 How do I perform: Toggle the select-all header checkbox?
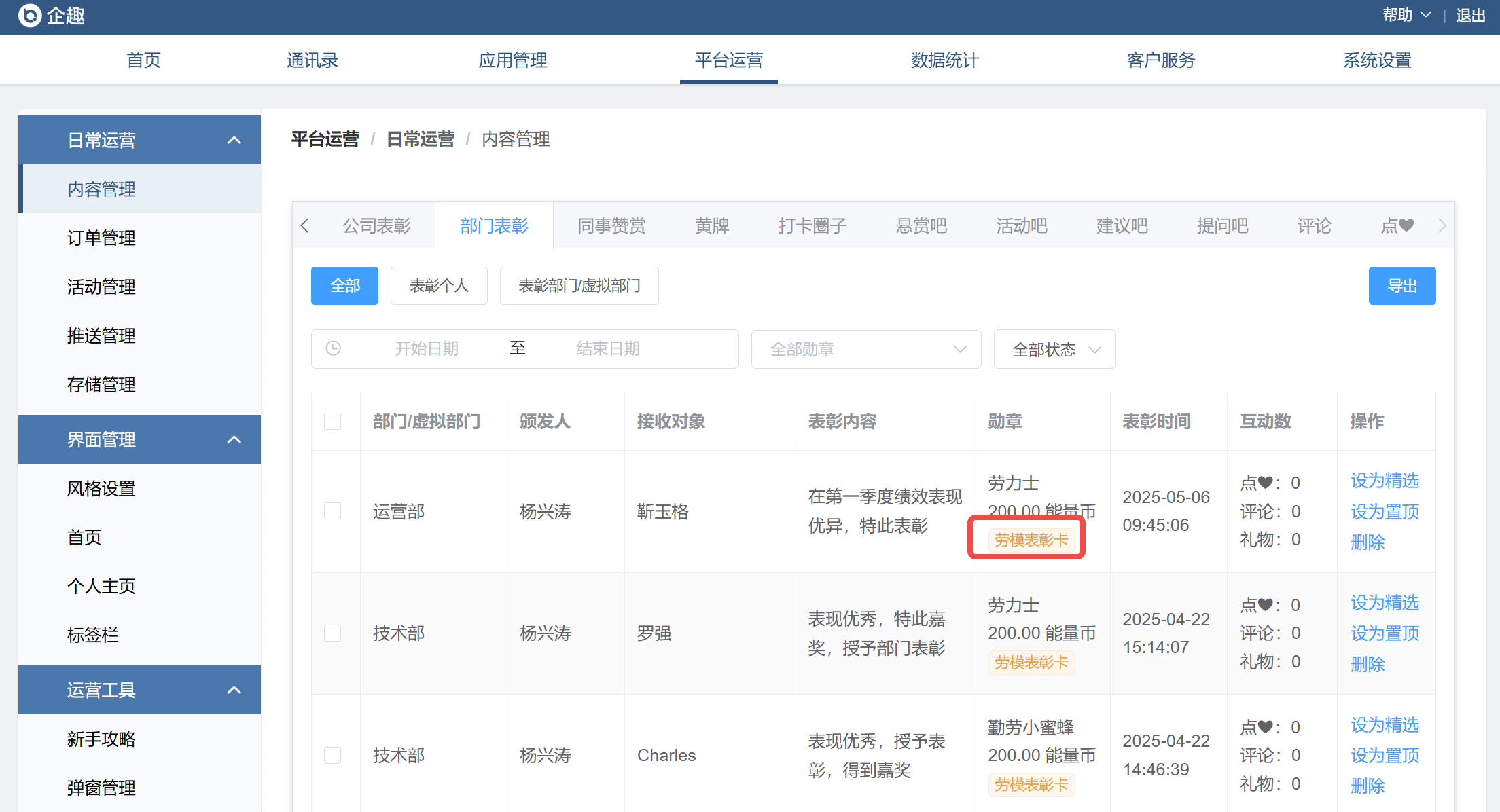[x=333, y=421]
